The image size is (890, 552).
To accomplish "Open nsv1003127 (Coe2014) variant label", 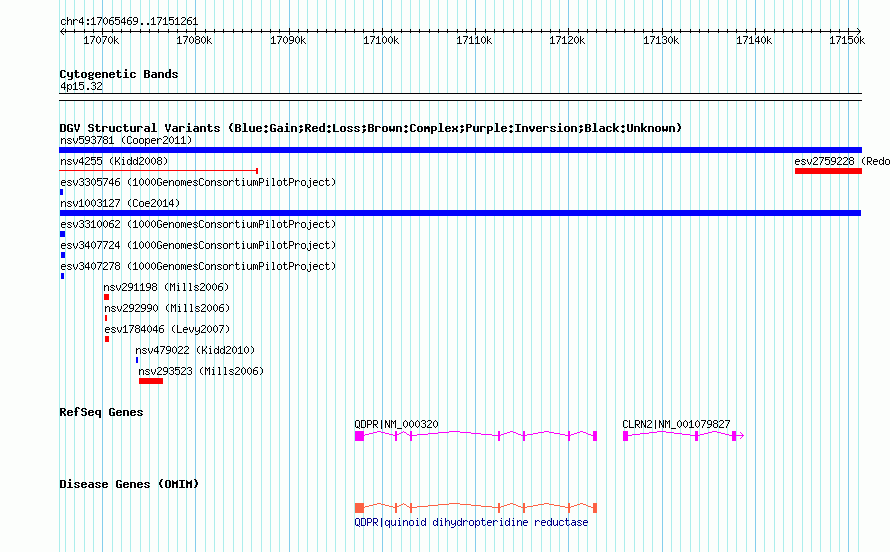I will point(120,203).
